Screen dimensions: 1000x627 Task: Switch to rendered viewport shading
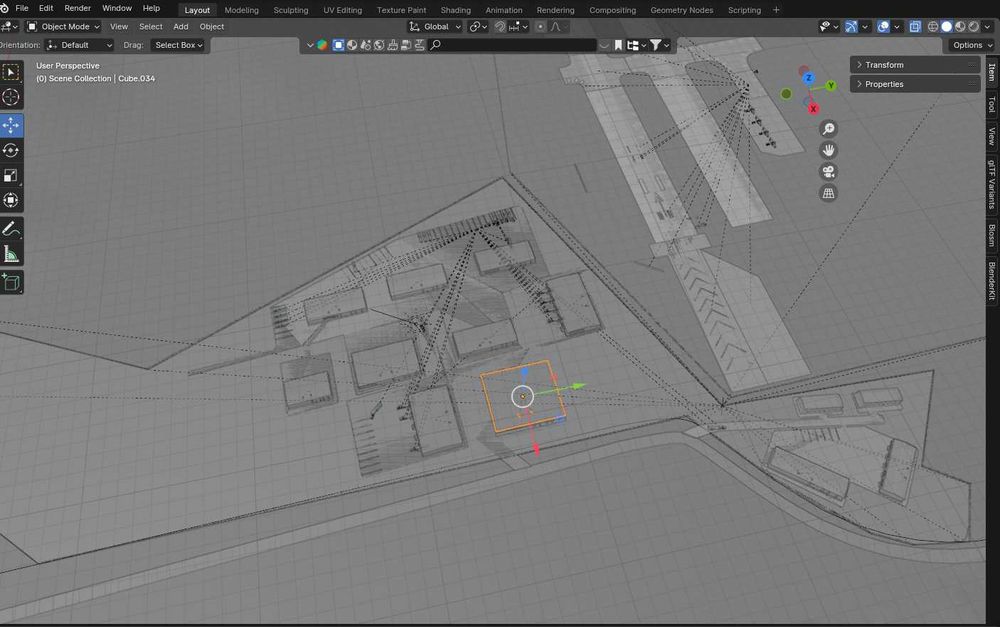click(x=973, y=27)
